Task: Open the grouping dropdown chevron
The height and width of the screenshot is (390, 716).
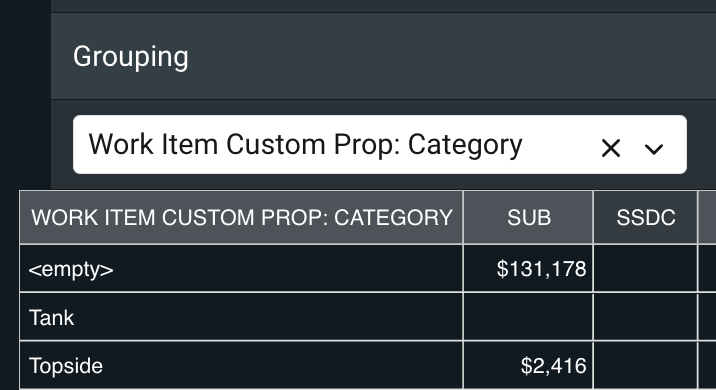Action: pyautogui.click(x=653, y=149)
